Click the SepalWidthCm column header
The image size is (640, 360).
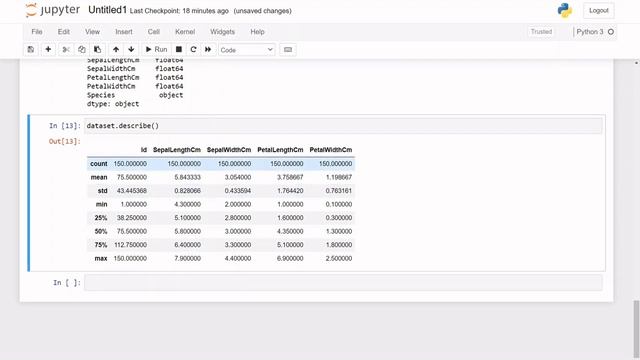pyautogui.click(x=229, y=150)
